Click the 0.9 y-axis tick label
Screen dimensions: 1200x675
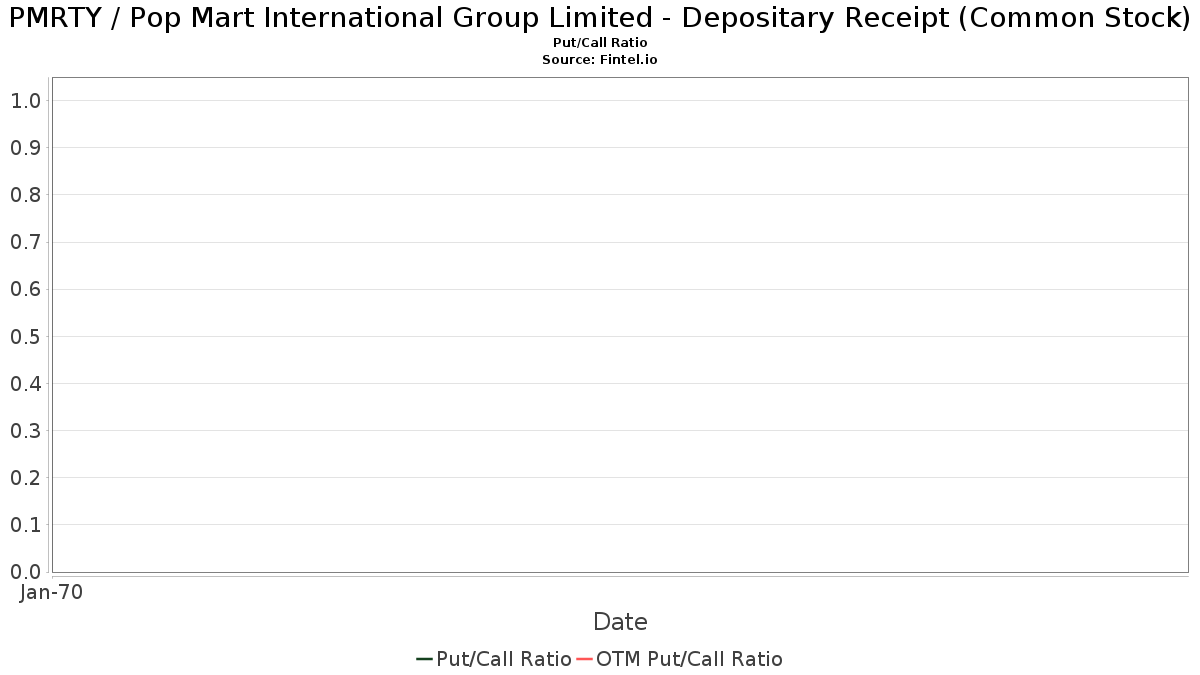pos(25,148)
